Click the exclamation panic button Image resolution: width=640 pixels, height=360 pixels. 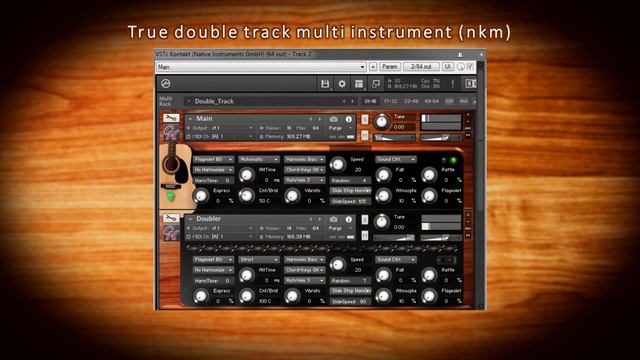pos(452,84)
